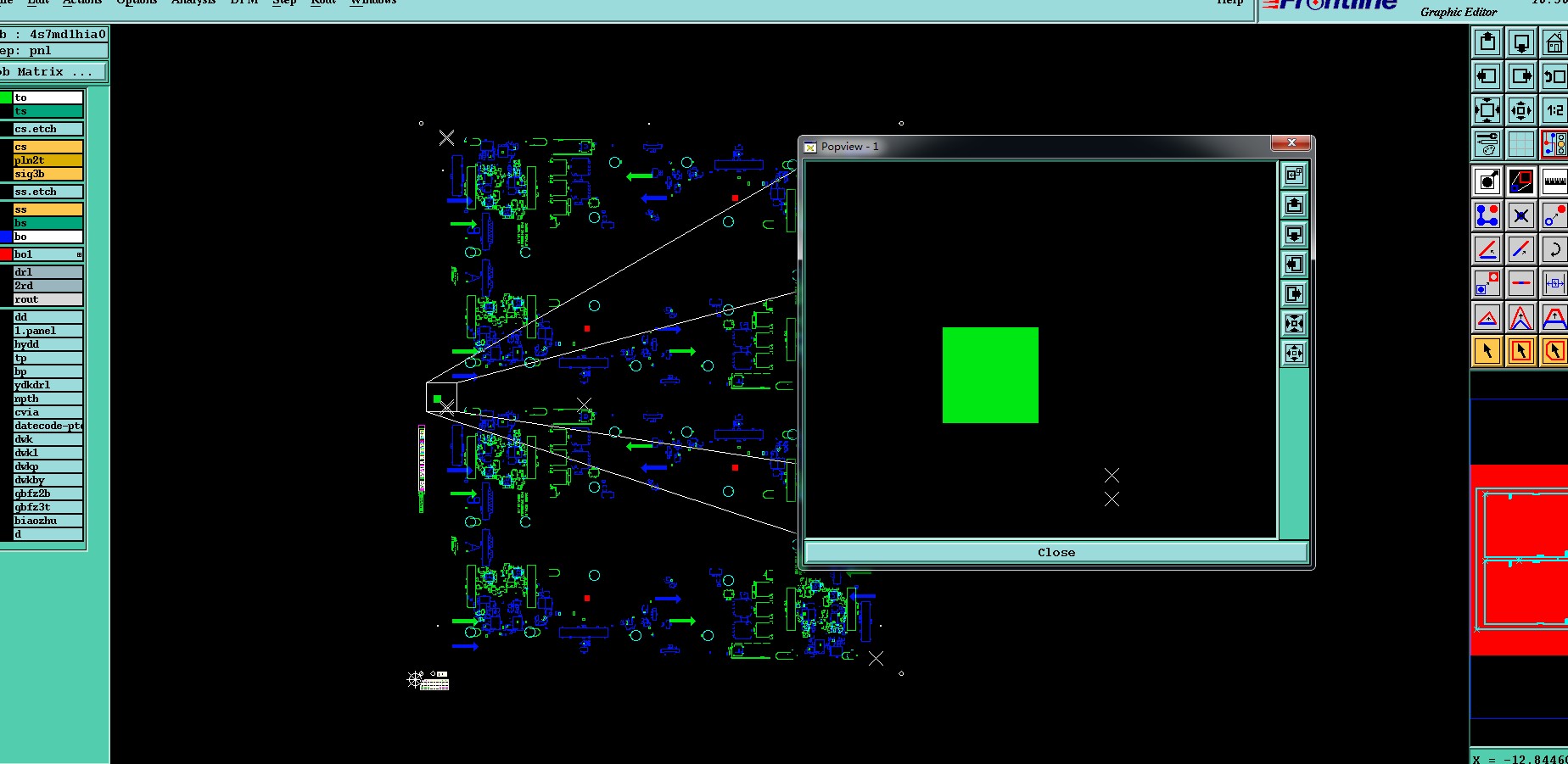Pan right inside the Popview window
The image size is (1568, 764).
point(1294,294)
